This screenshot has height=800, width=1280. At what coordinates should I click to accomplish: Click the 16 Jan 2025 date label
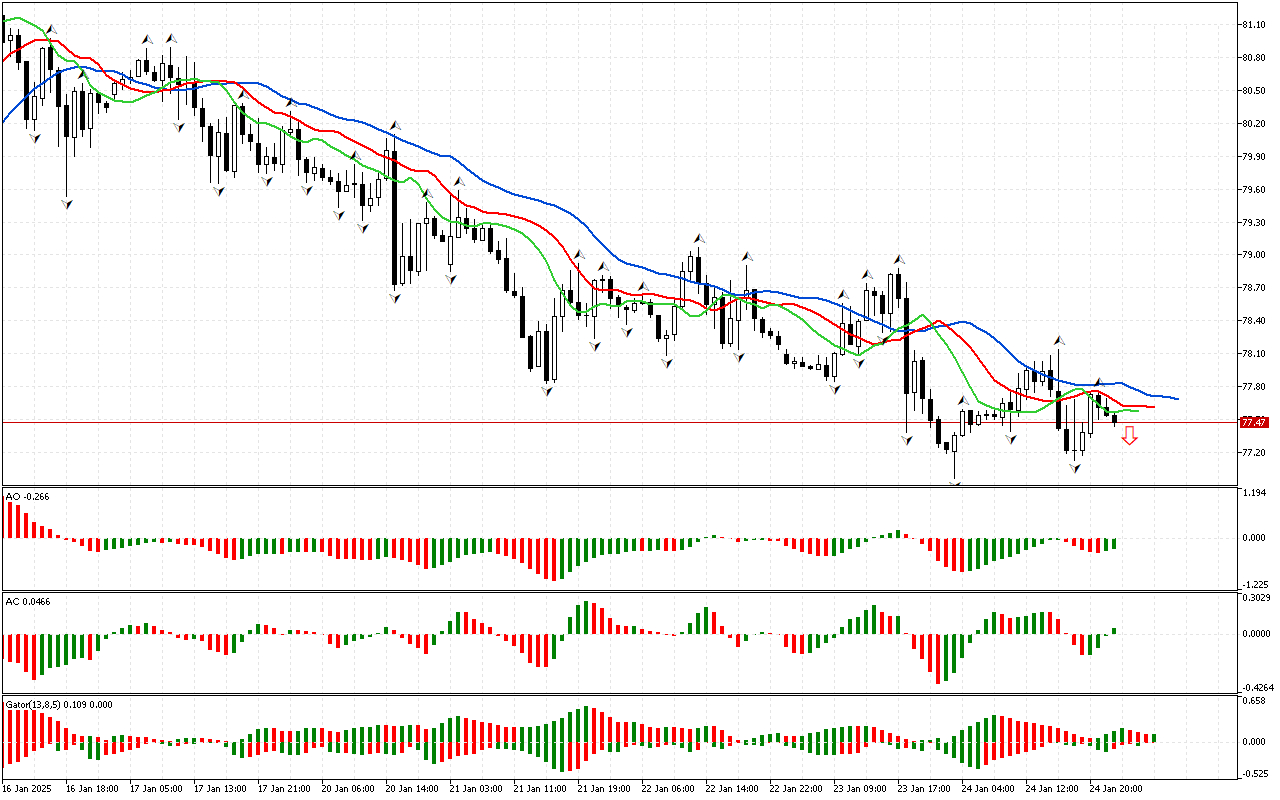[x=28, y=789]
